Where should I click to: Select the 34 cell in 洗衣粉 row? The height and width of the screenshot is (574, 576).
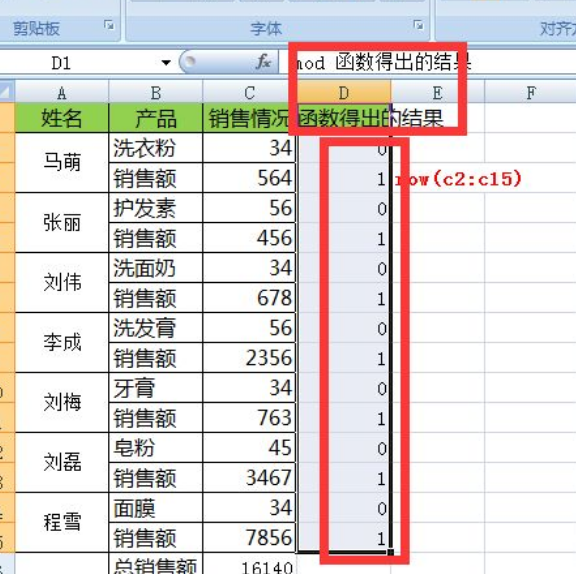pyautogui.click(x=249, y=148)
